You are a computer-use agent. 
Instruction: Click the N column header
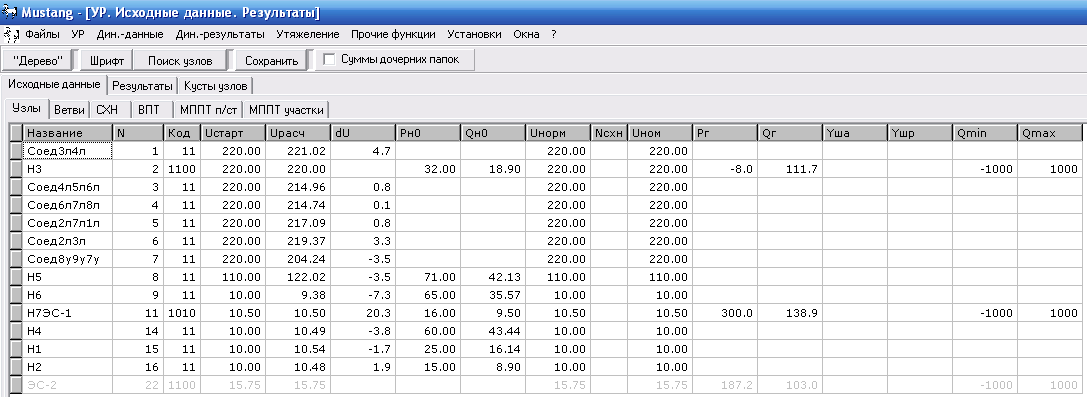[138, 133]
